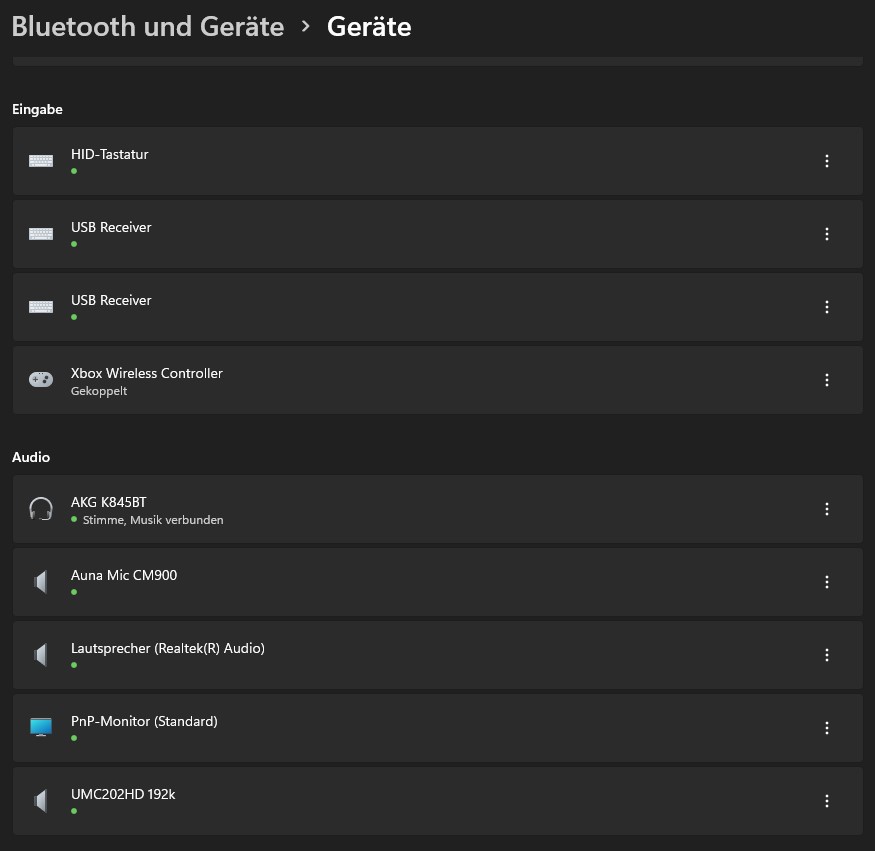Click the upper USB Receiver keyboard icon
Viewport: 875px width, 851px height.
click(41, 234)
